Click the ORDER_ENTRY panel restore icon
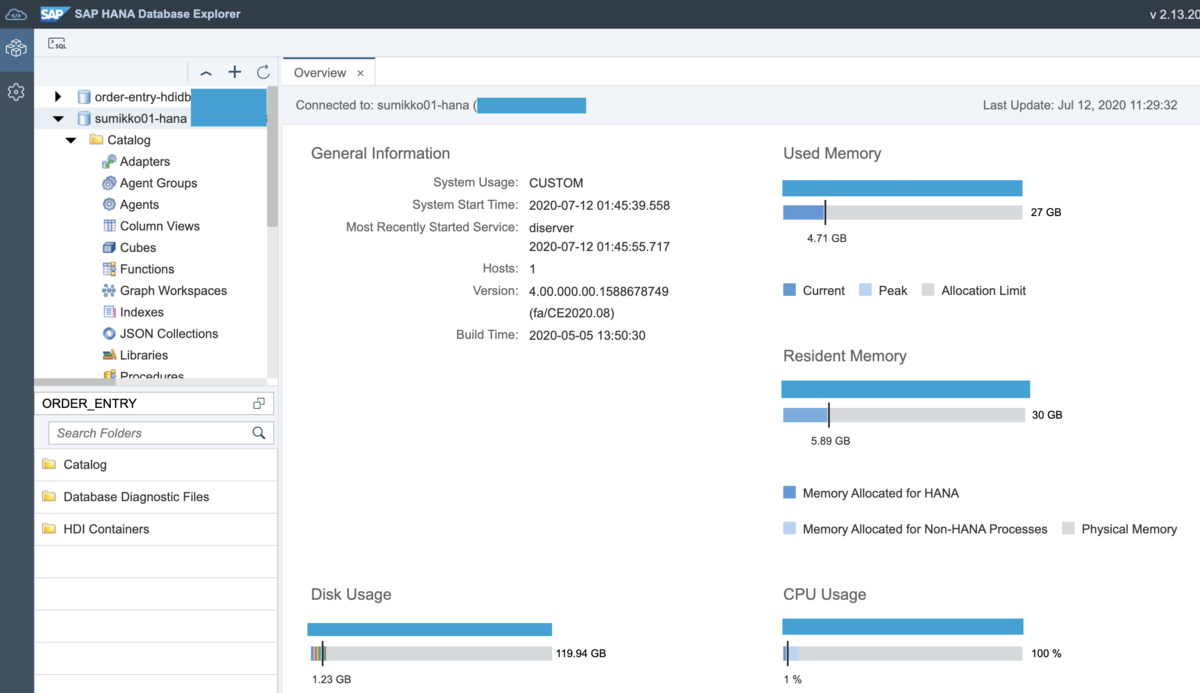Viewport: 1200px width, 693px height. (259, 403)
